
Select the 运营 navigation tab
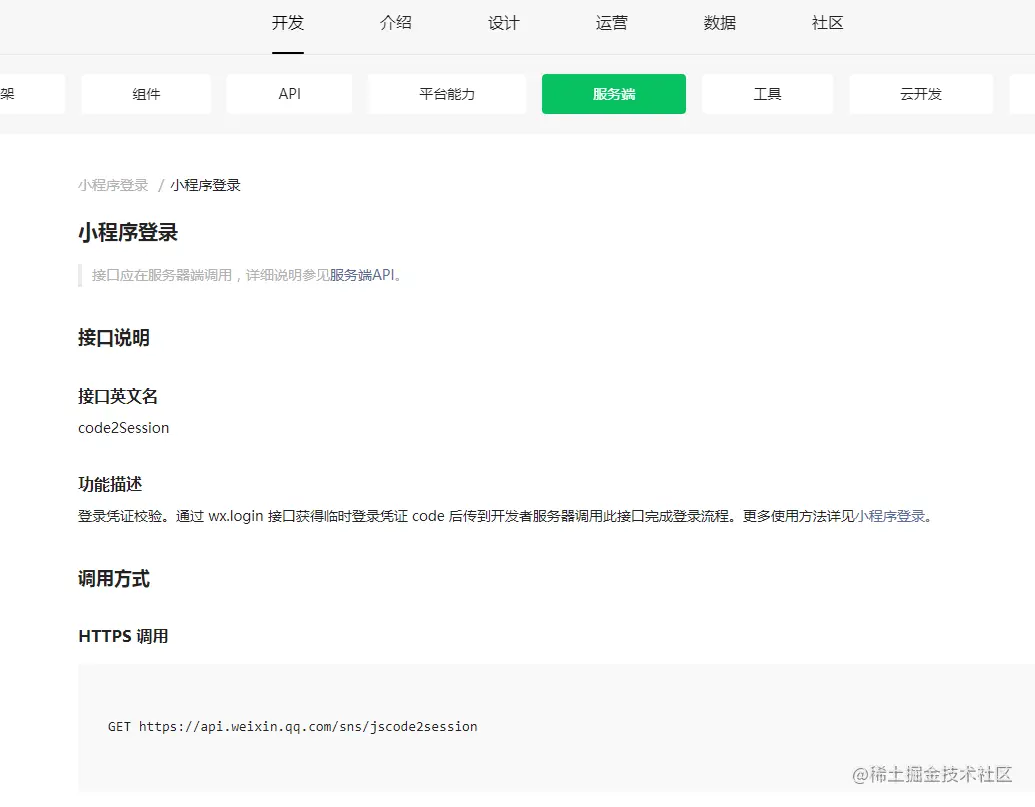click(611, 23)
